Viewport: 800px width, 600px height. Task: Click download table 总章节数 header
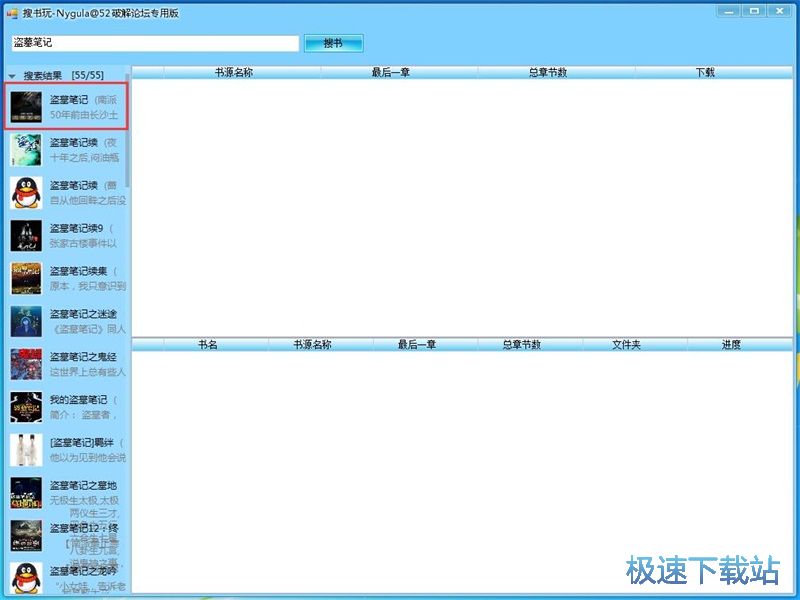tap(522, 345)
